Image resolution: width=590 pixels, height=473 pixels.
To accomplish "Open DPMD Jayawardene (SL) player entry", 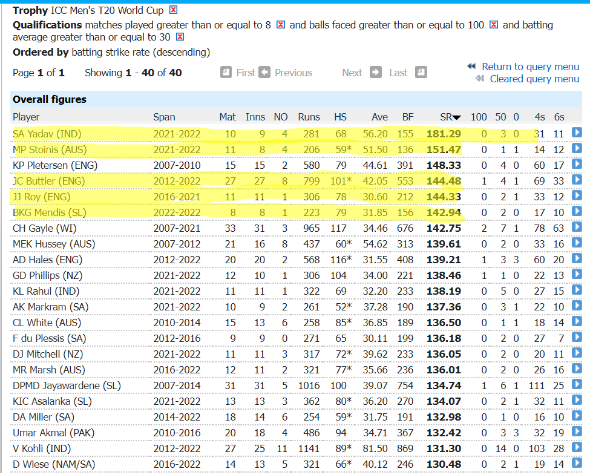I will click(x=67, y=386).
